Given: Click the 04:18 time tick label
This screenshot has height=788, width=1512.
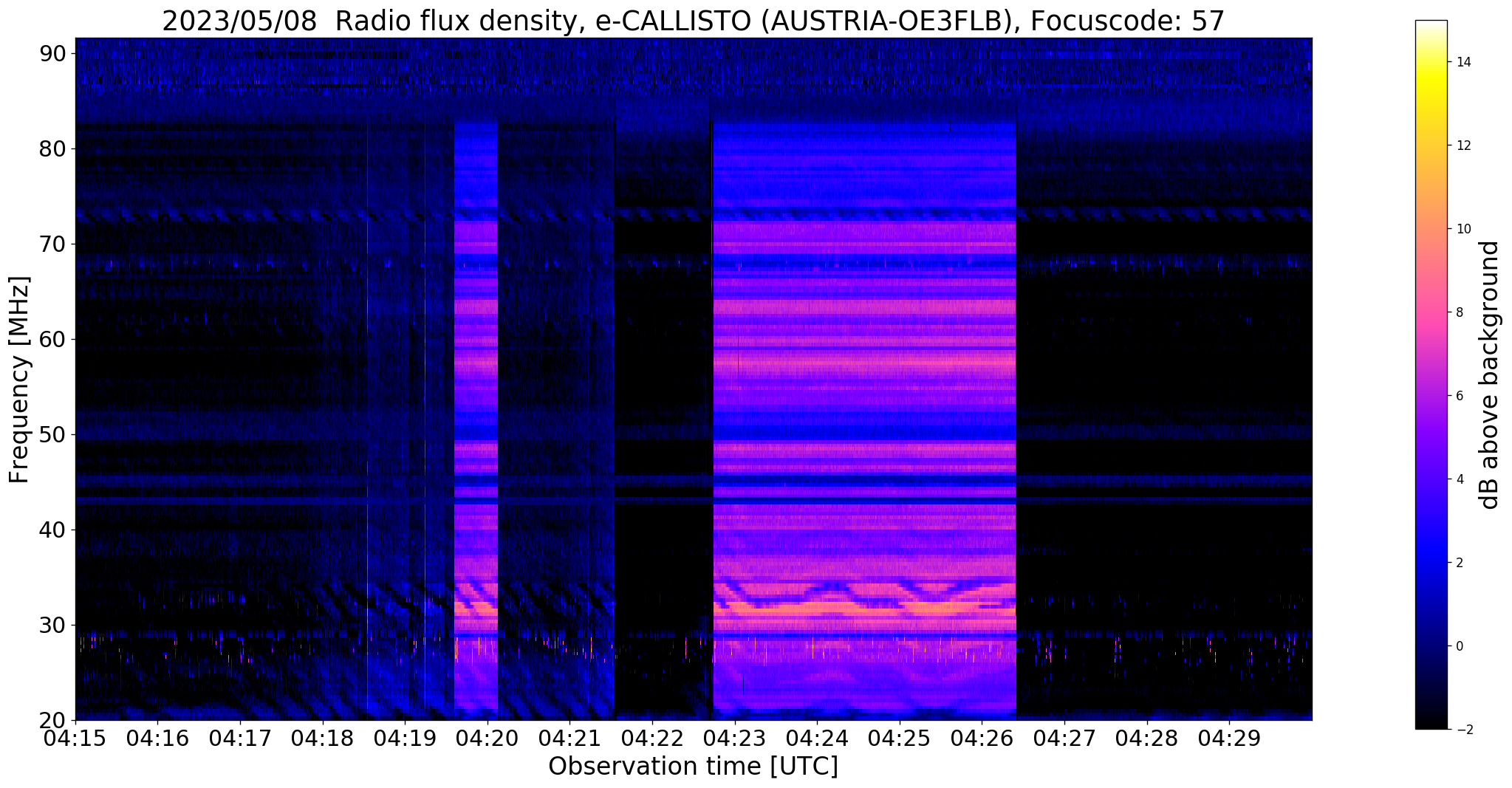Looking at the screenshot, I should coord(323,739).
